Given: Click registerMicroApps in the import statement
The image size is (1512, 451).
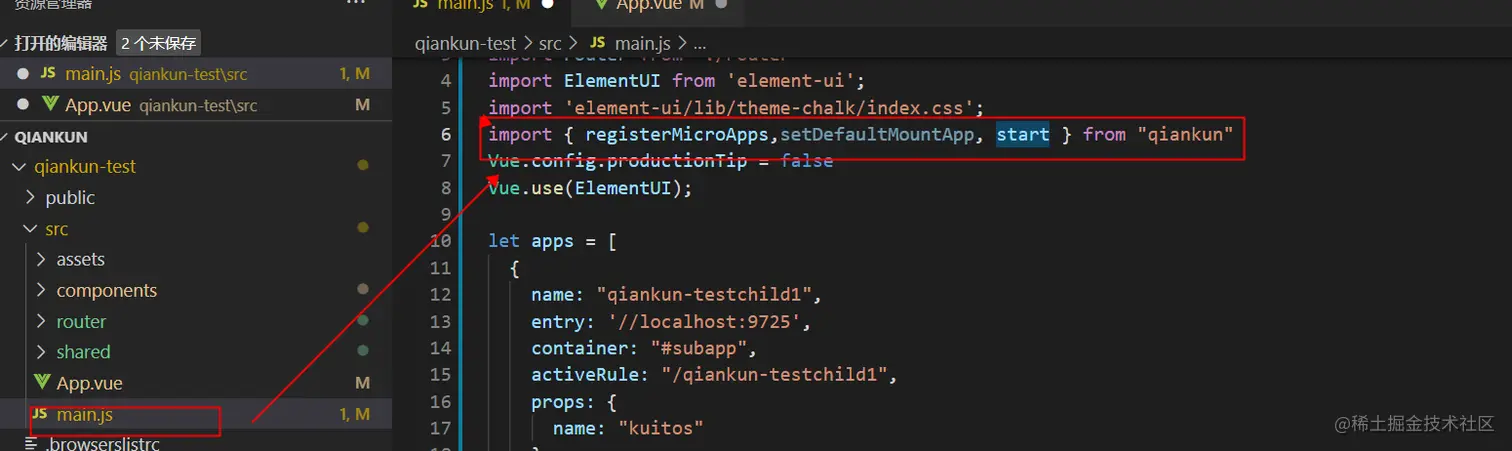Looking at the screenshot, I should [676, 134].
